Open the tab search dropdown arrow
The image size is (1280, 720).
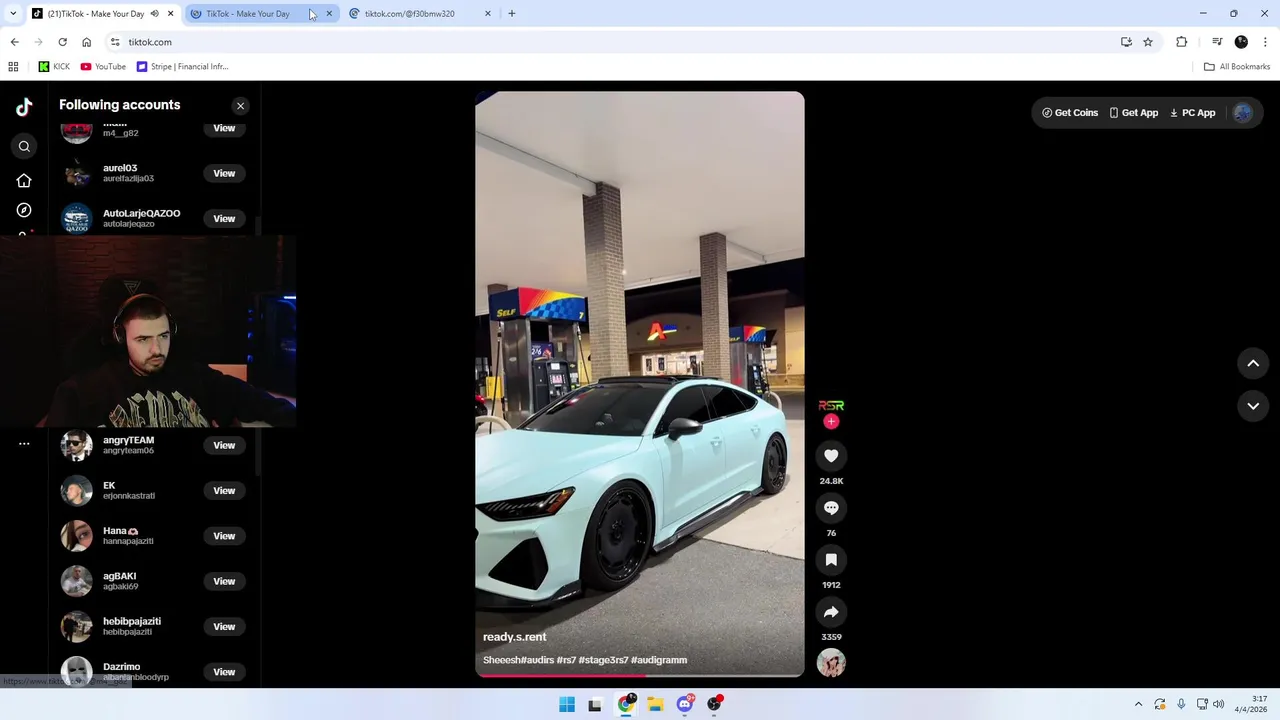(13, 14)
